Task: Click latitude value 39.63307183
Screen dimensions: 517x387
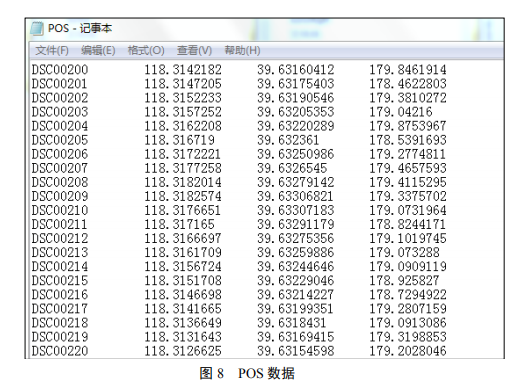Action: [296, 210]
